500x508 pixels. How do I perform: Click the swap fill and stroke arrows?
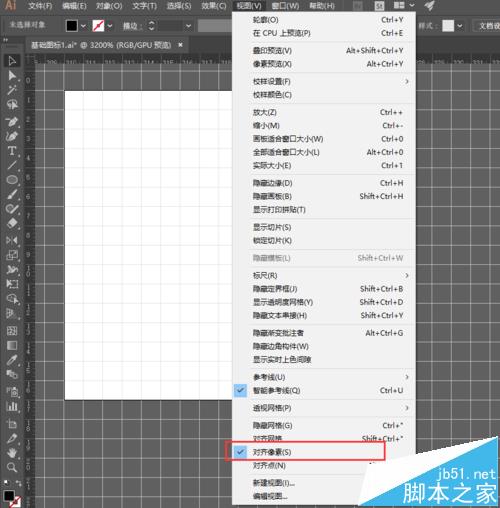pos(19,483)
